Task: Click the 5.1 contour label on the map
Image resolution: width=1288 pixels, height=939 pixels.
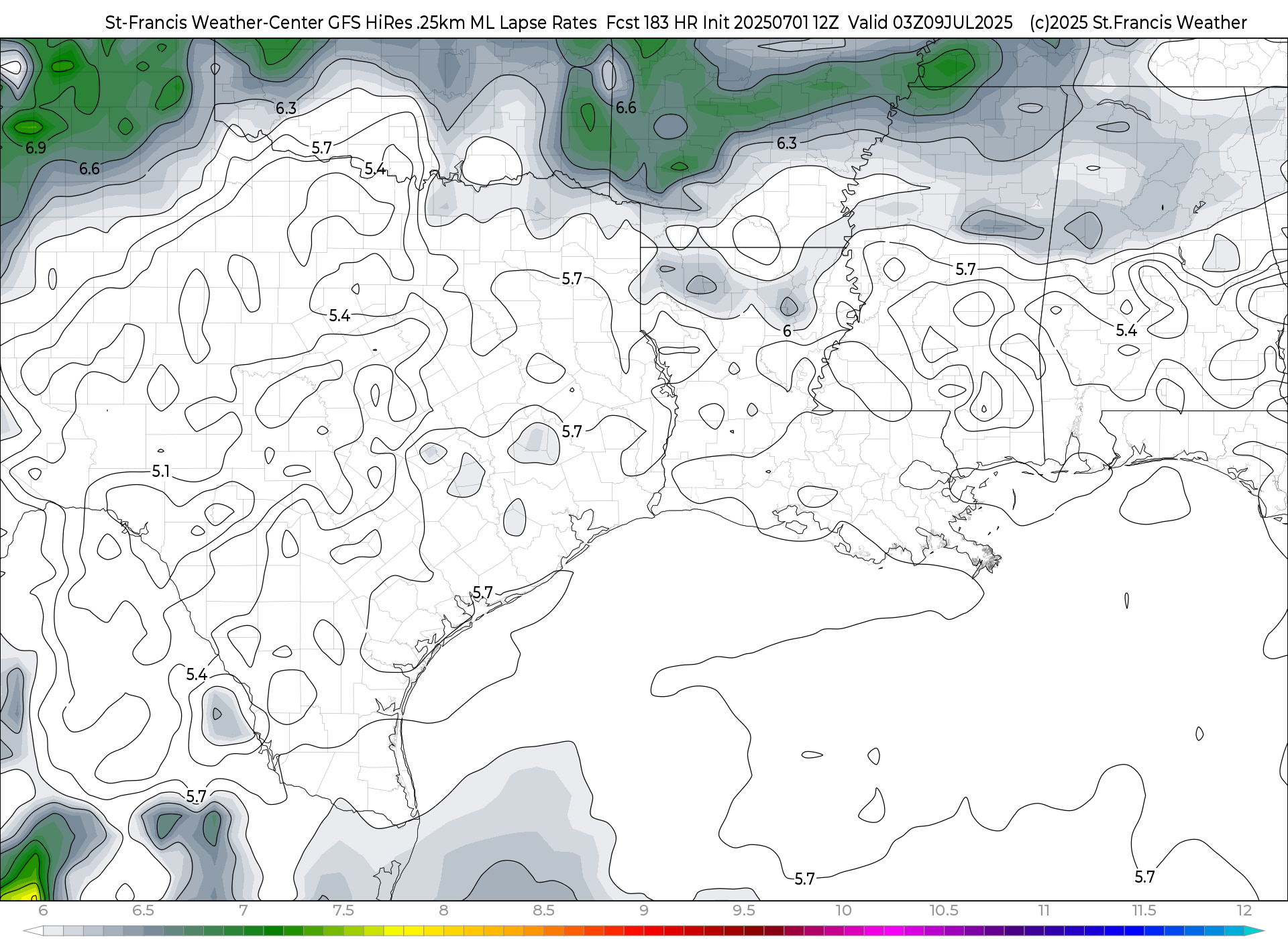Action: pyautogui.click(x=161, y=472)
